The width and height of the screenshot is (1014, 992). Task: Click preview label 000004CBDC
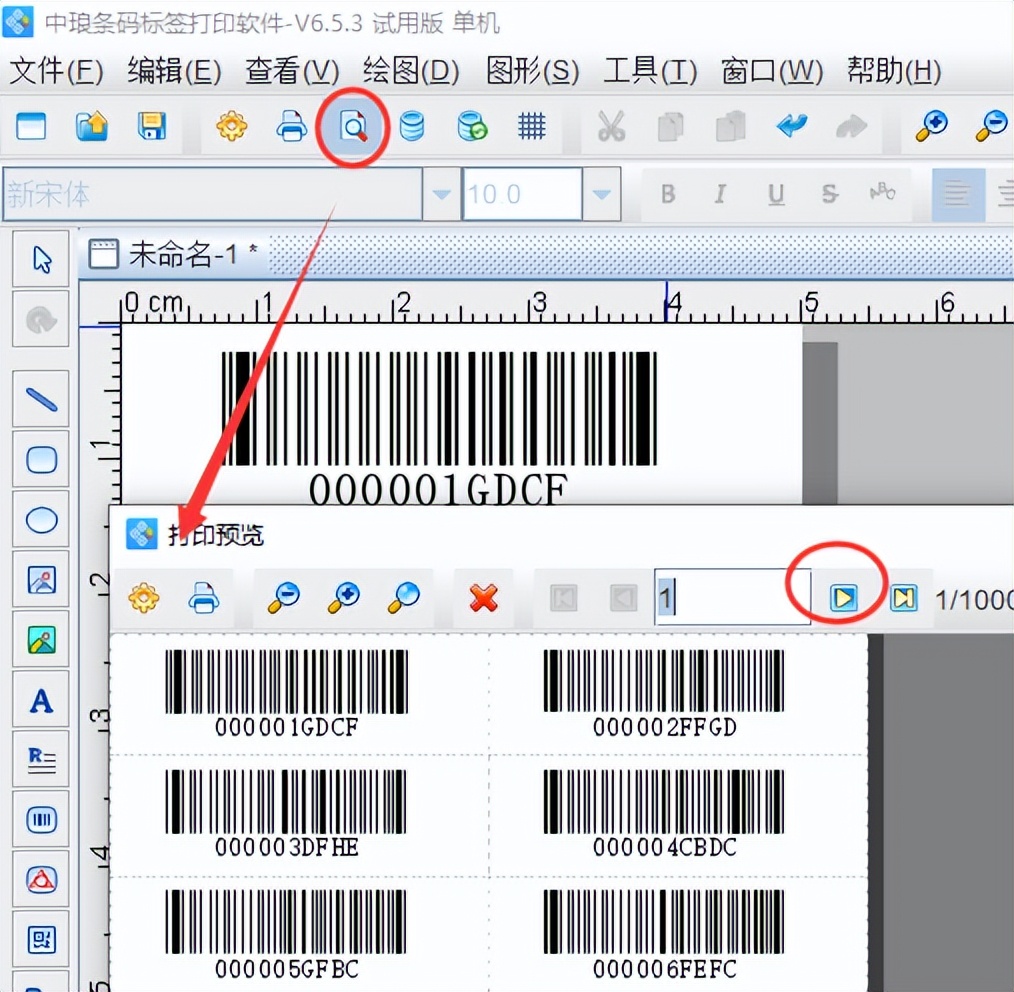click(x=664, y=814)
